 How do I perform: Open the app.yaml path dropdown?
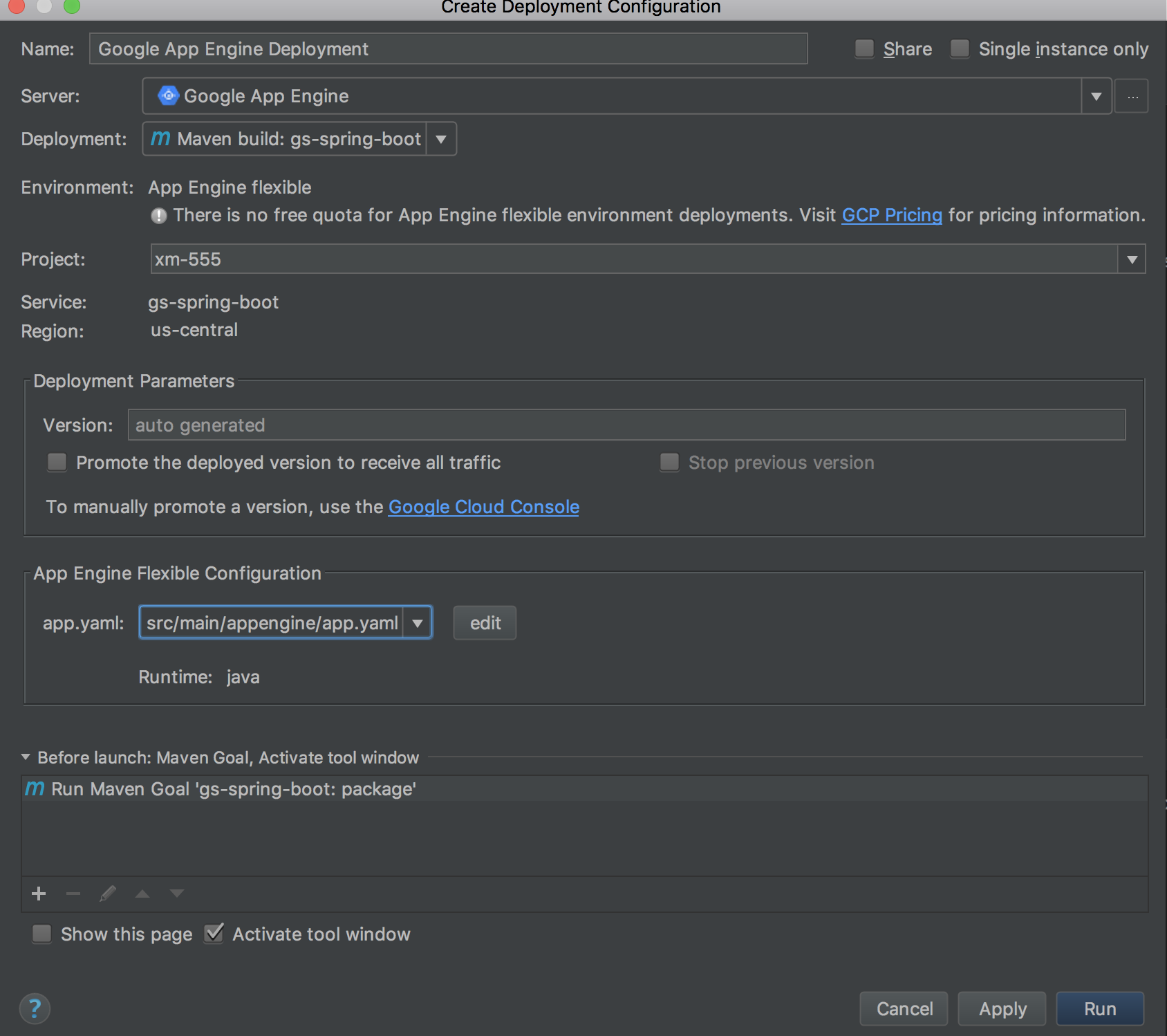[417, 622]
